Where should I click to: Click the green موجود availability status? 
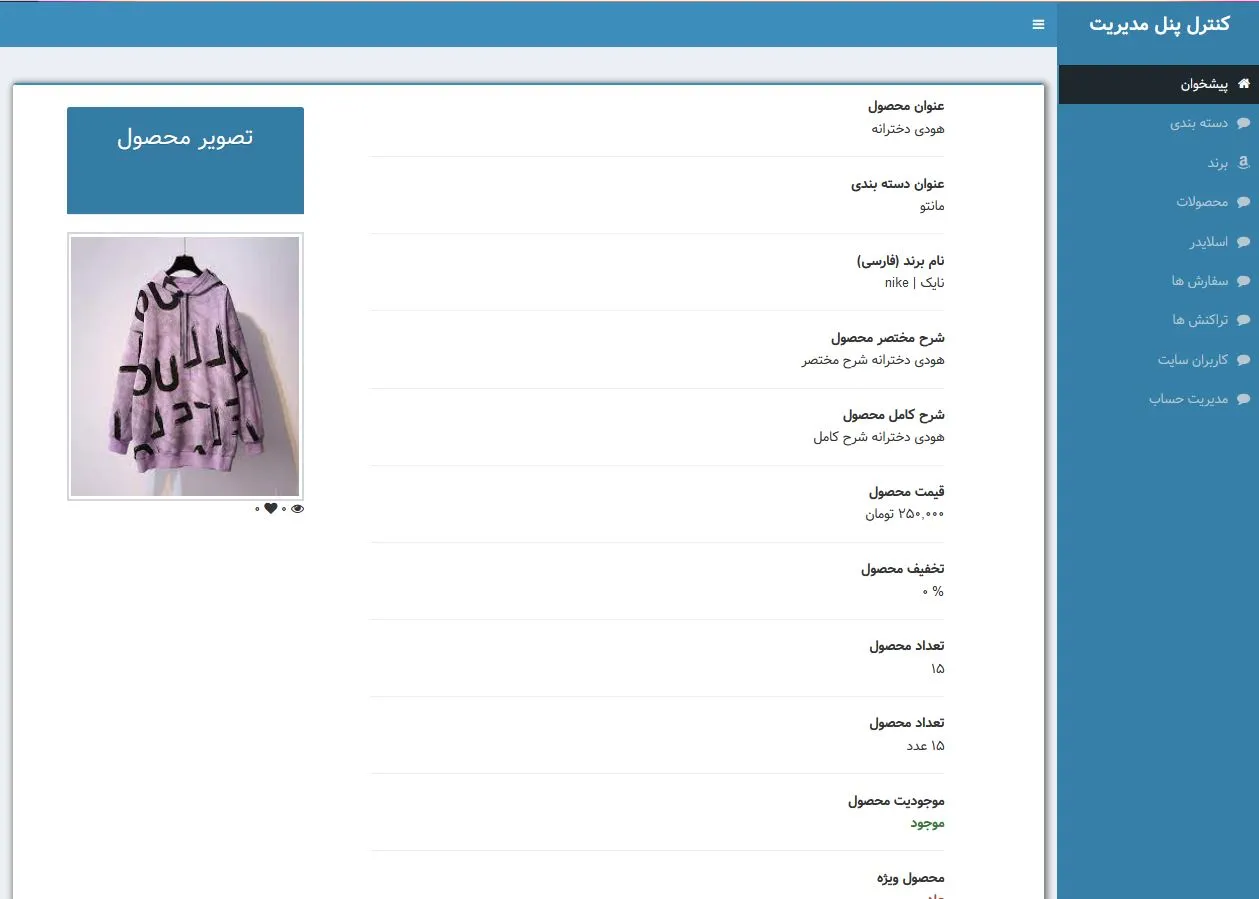click(927, 823)
